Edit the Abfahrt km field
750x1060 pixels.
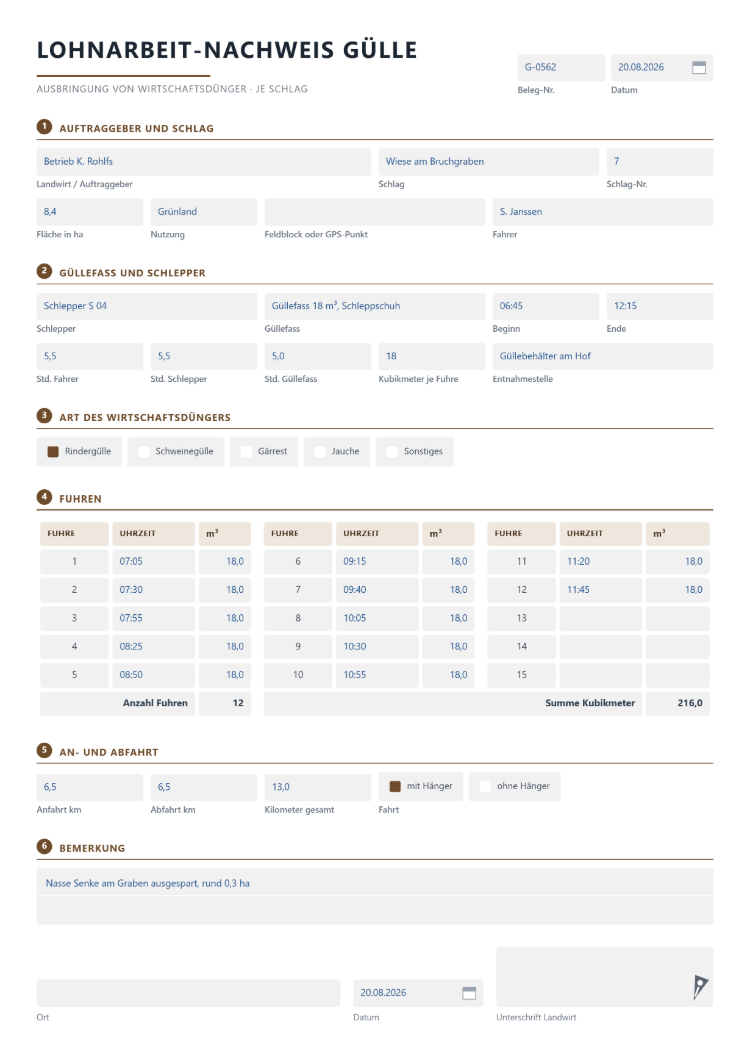204,788
